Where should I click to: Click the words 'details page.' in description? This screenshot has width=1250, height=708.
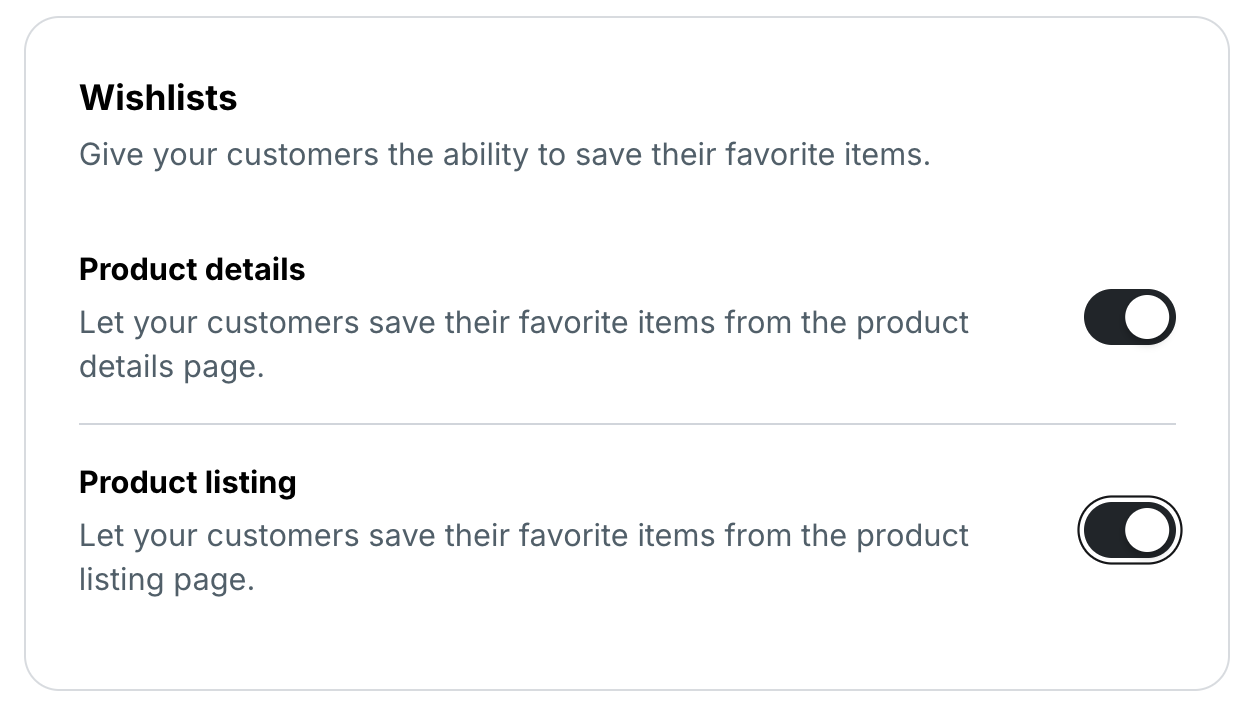[171, 367]
